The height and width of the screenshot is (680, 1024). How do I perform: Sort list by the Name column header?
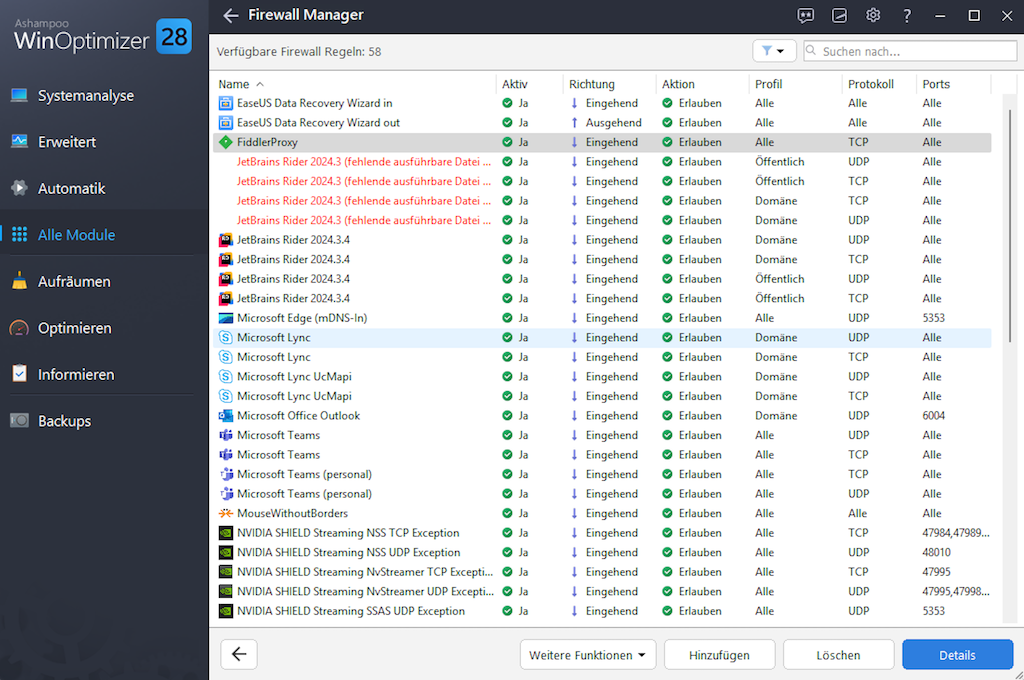click(234, 84)
